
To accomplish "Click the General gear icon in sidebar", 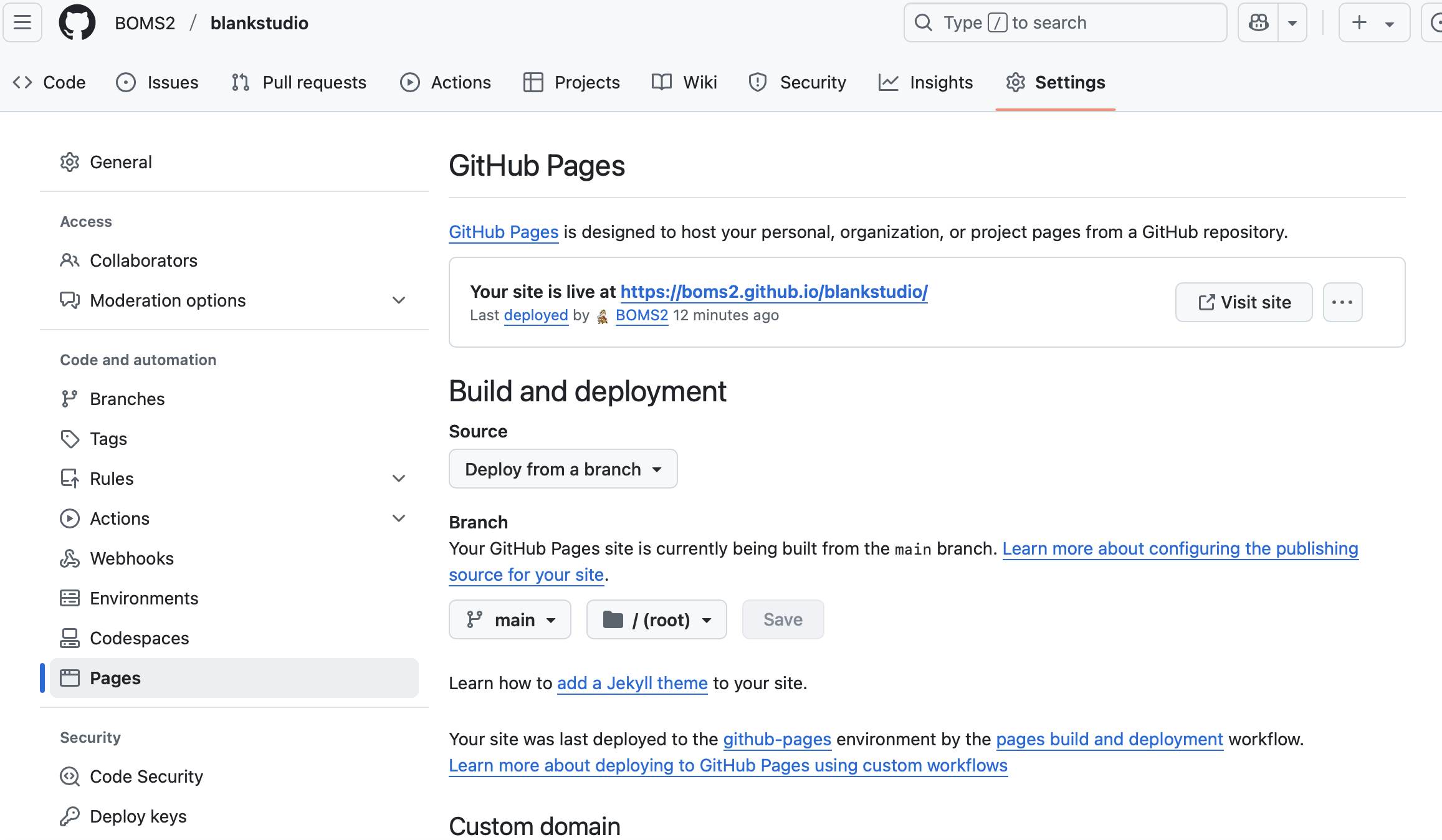I will point(70,162).
